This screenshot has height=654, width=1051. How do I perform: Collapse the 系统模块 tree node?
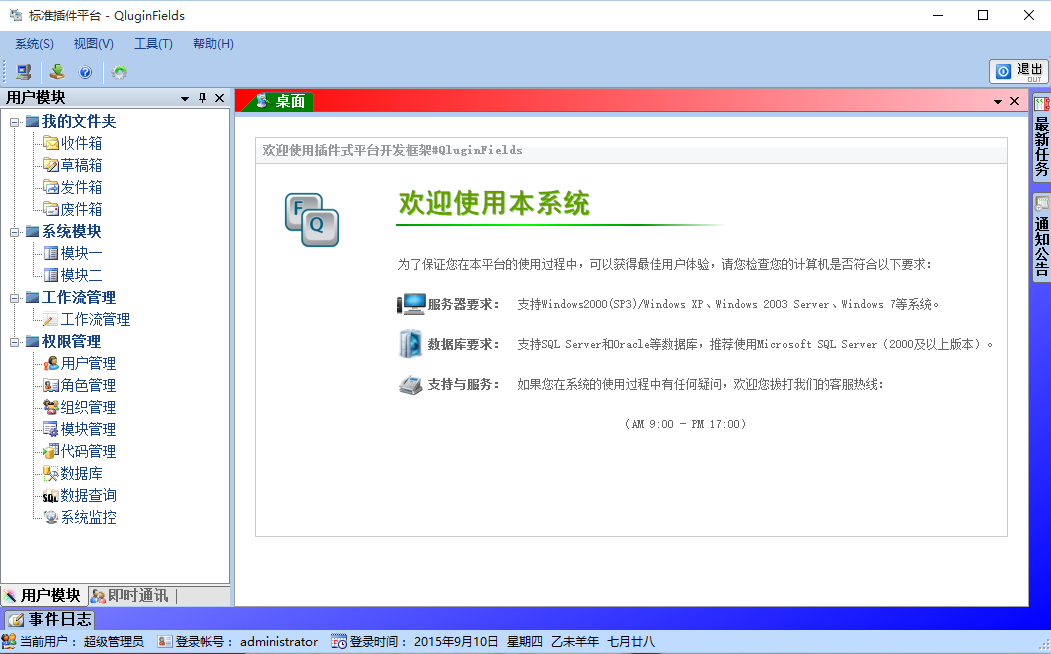(14, 232)
